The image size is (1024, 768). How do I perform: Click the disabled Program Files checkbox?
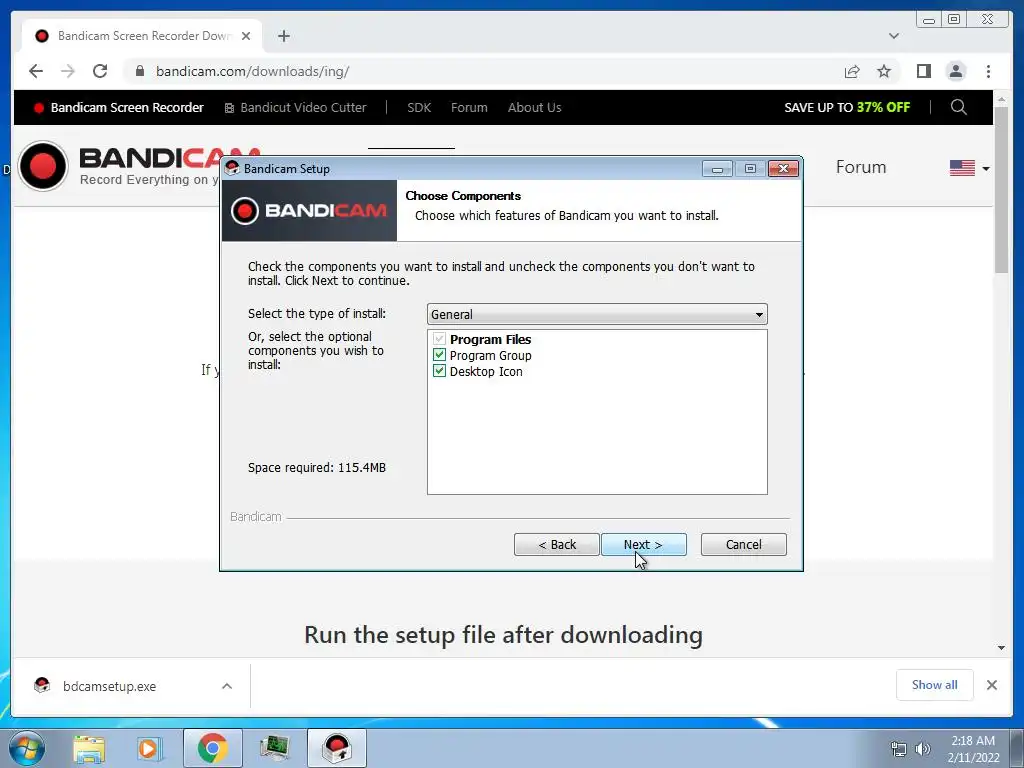click(440, 339)
